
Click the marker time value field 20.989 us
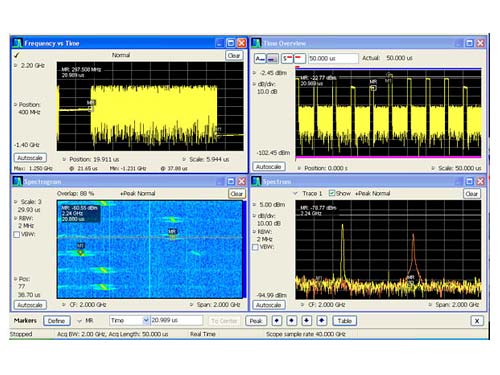176,320
